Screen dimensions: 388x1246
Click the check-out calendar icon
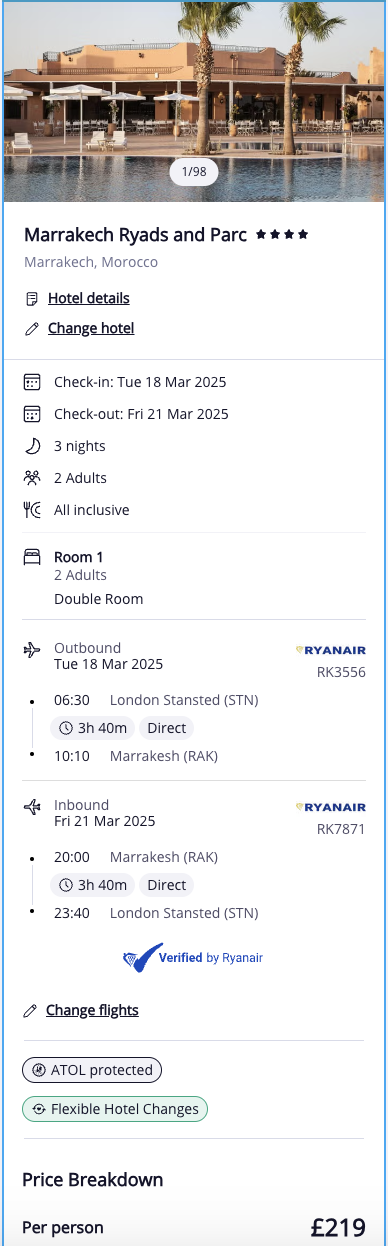(32, 414)
